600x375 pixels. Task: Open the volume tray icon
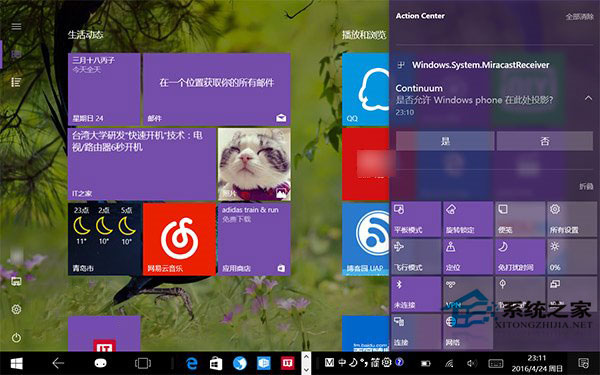point(472,363)
